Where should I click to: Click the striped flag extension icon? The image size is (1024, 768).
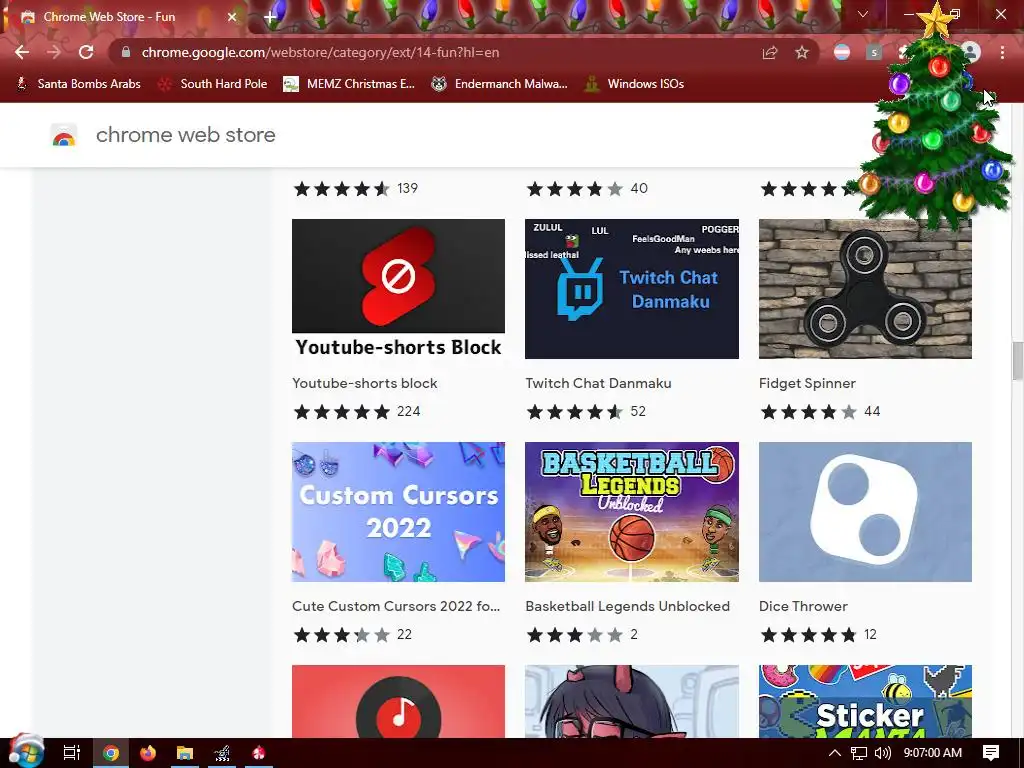click(842, 52)
